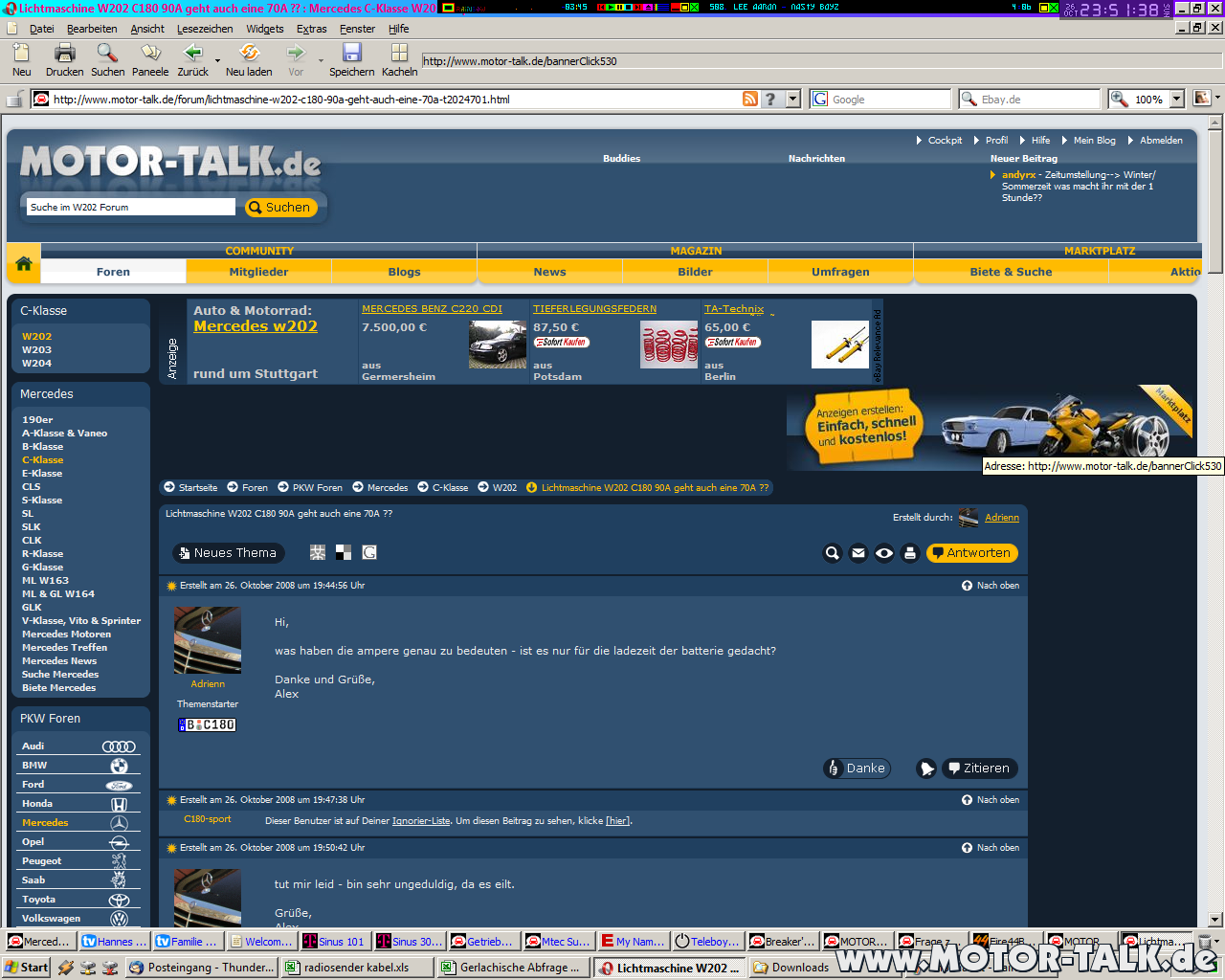
Task: Click the padlock security icon left of address bar
Action: [14, 99]
